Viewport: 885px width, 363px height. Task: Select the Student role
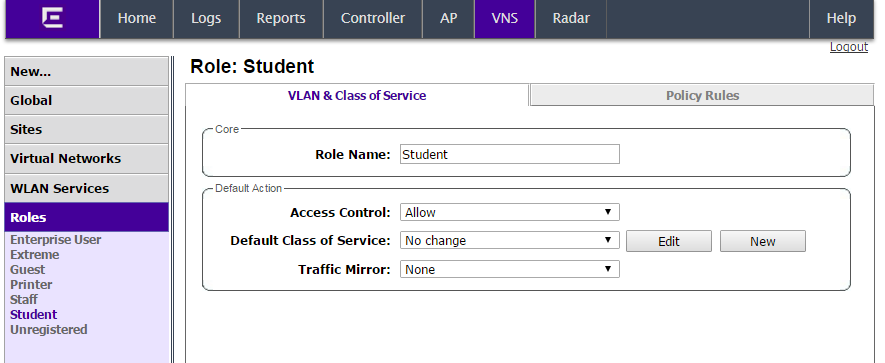click(33, 314)
